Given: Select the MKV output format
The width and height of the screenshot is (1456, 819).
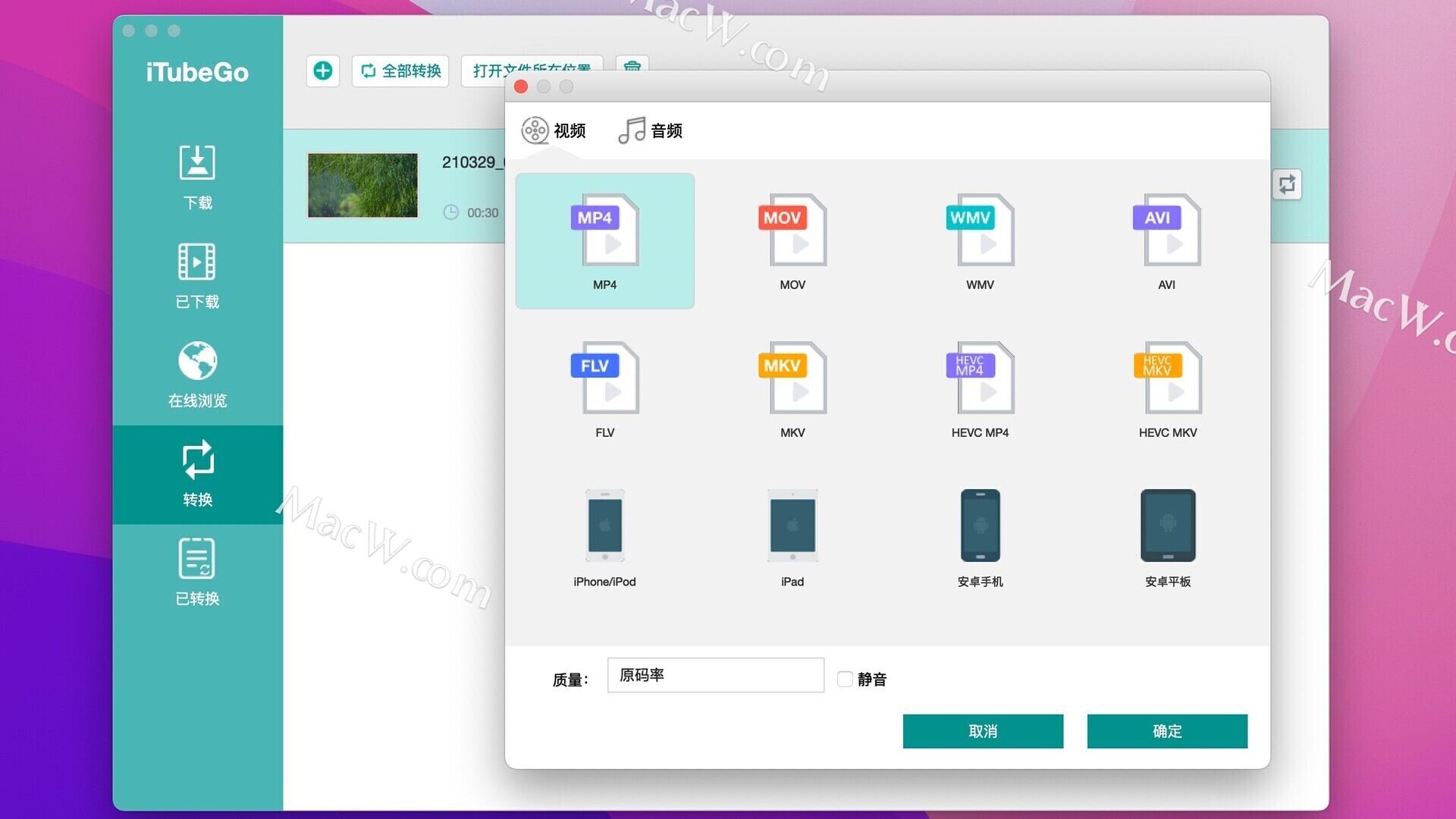Looking at the screenshot, I should click(x=792, y=389).
